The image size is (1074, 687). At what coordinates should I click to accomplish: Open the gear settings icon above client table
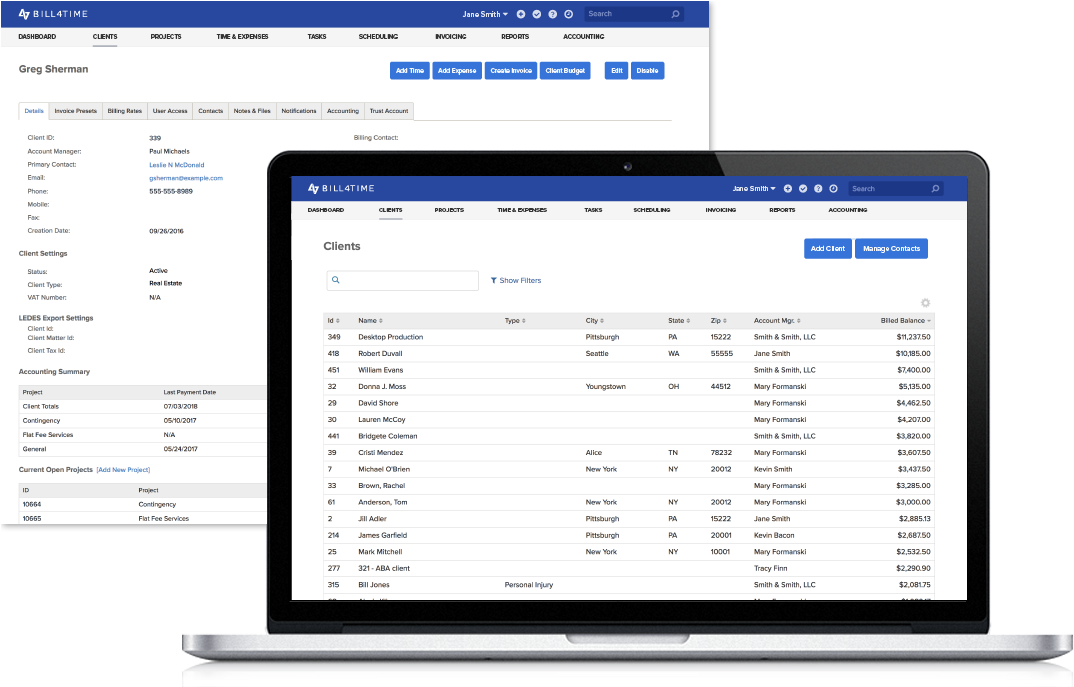click(x=925, y=302)
